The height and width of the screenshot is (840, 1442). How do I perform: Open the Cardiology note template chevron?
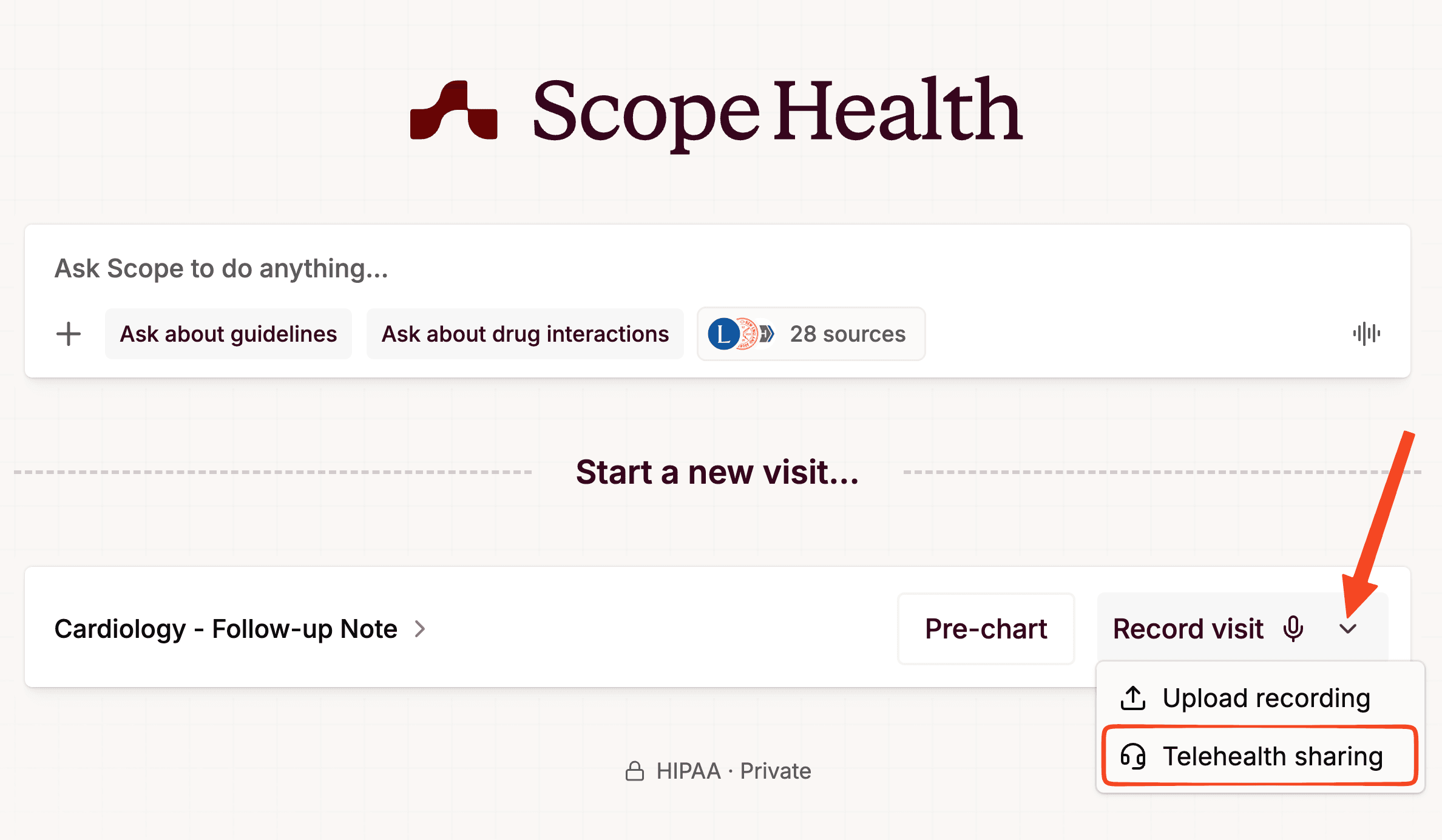420,629
